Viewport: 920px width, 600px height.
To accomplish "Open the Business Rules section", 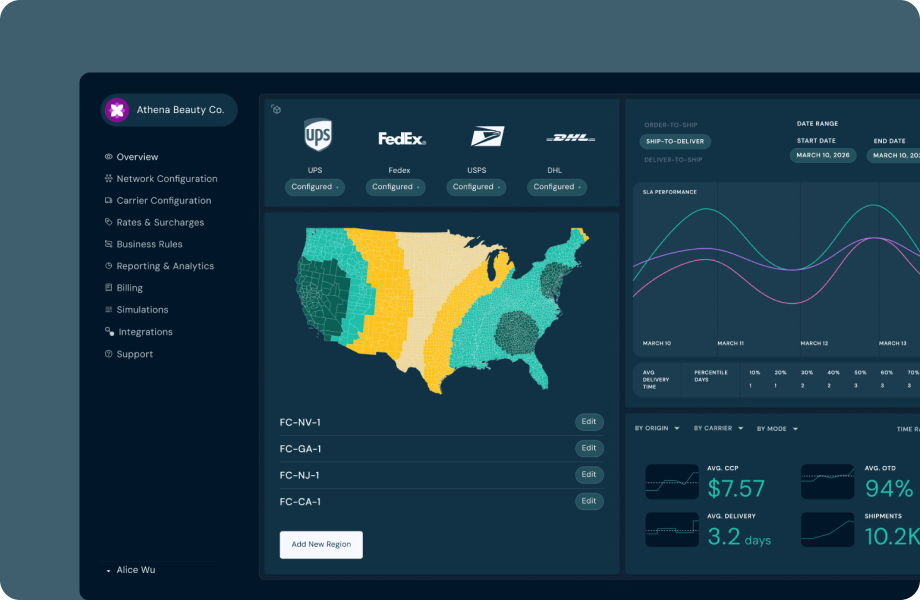I will 149,244.
